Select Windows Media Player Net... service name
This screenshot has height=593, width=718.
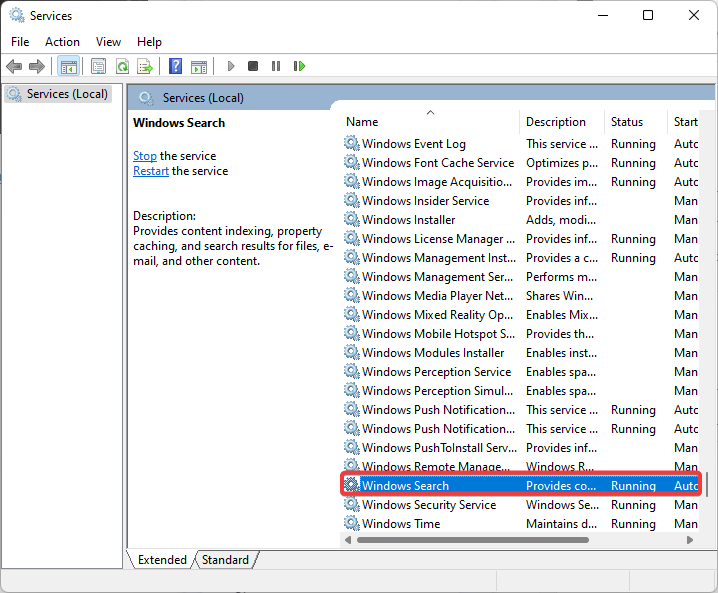tap(437, 296)
